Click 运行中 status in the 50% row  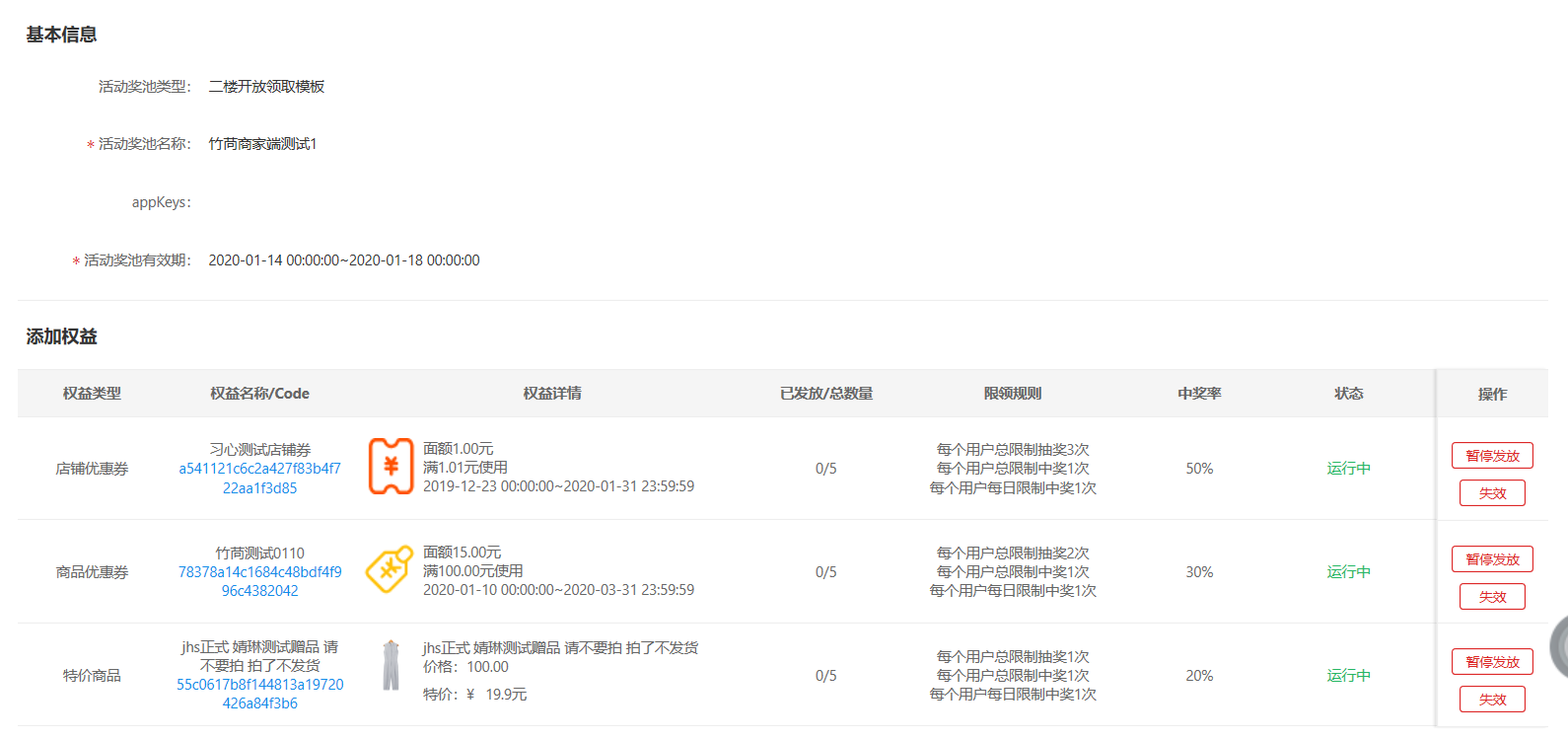click(x=1348, y=469)
